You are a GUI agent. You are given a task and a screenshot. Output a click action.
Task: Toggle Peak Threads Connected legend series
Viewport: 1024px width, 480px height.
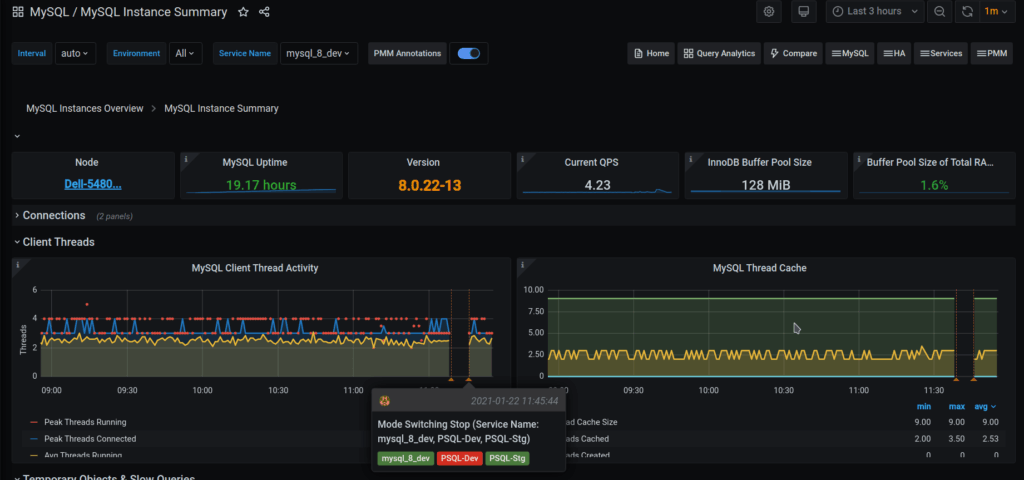pyautogui.click(x=89, y=438)
